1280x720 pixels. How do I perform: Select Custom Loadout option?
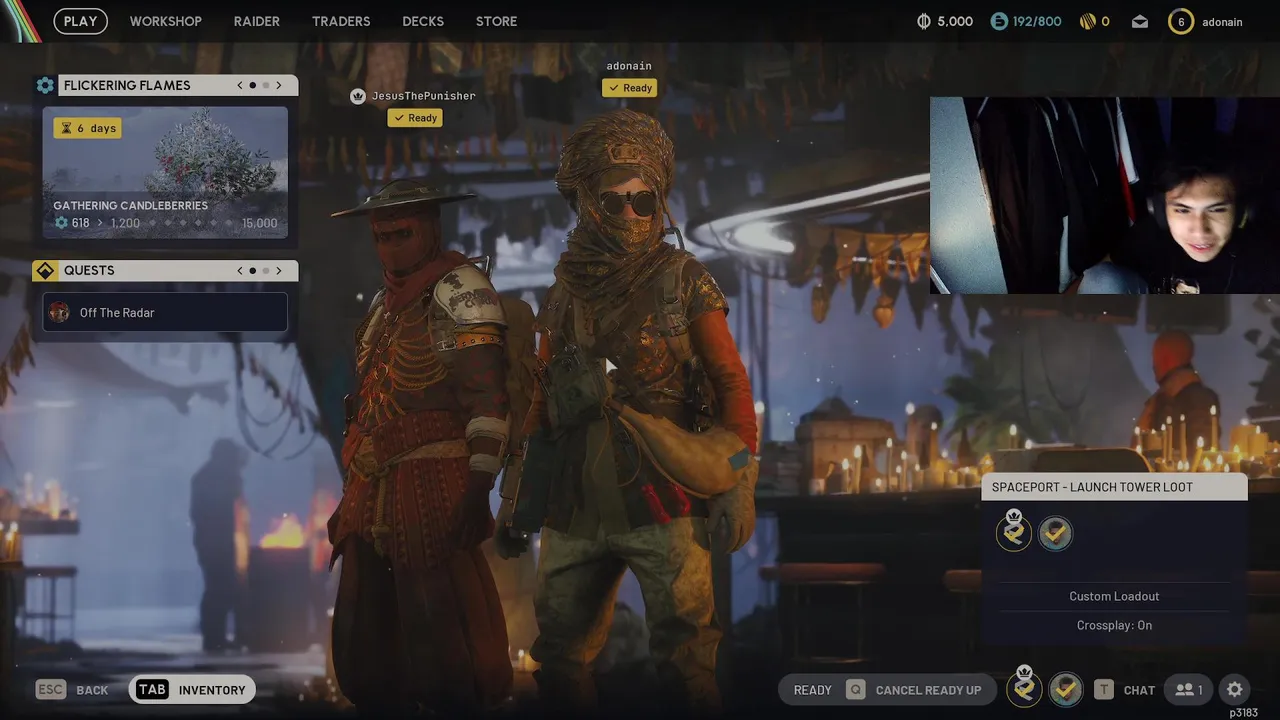tap(1114, 596)
